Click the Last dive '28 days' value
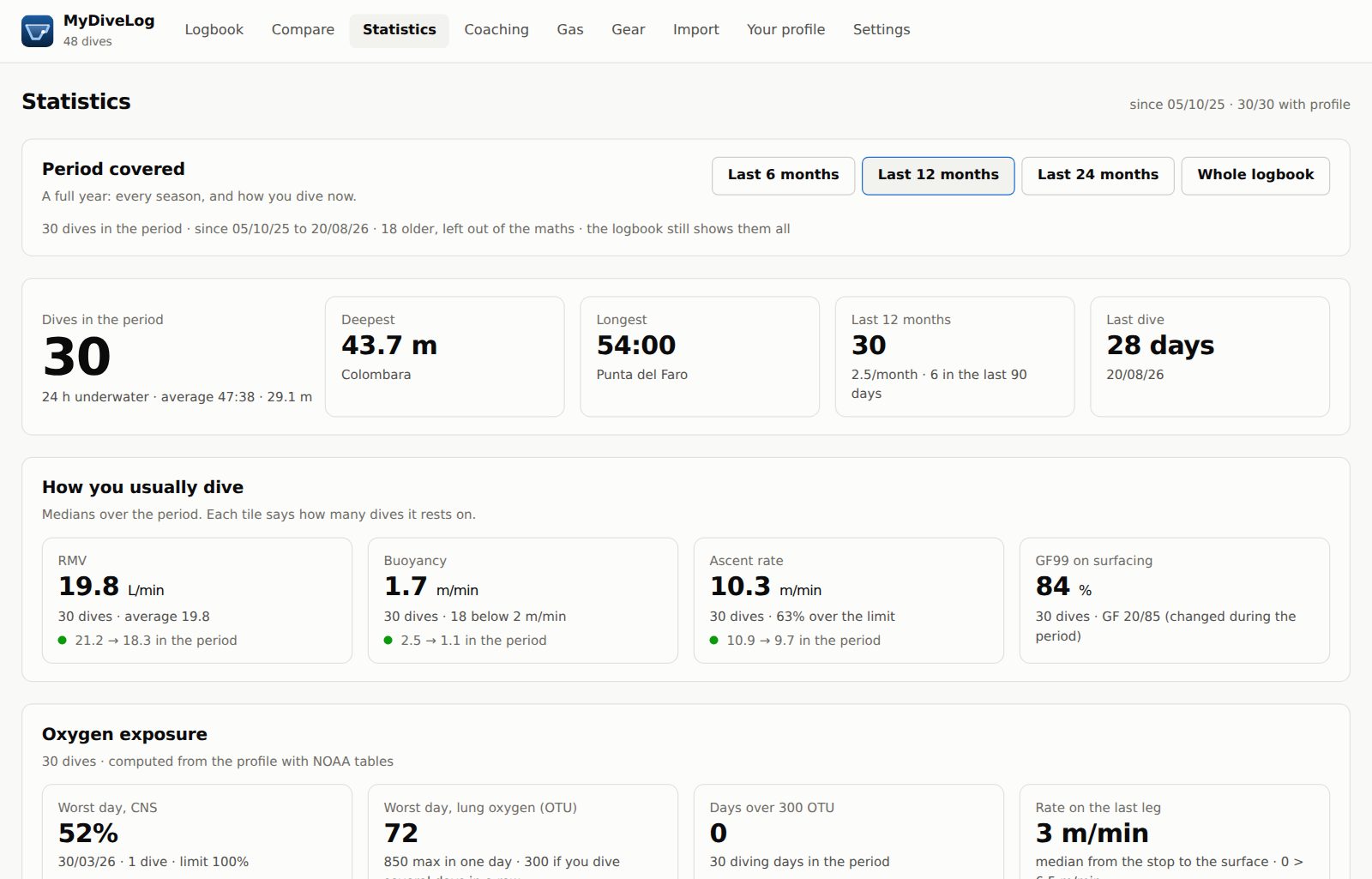The height and width of the screenshot is (879, 1372). point(1160,346)
